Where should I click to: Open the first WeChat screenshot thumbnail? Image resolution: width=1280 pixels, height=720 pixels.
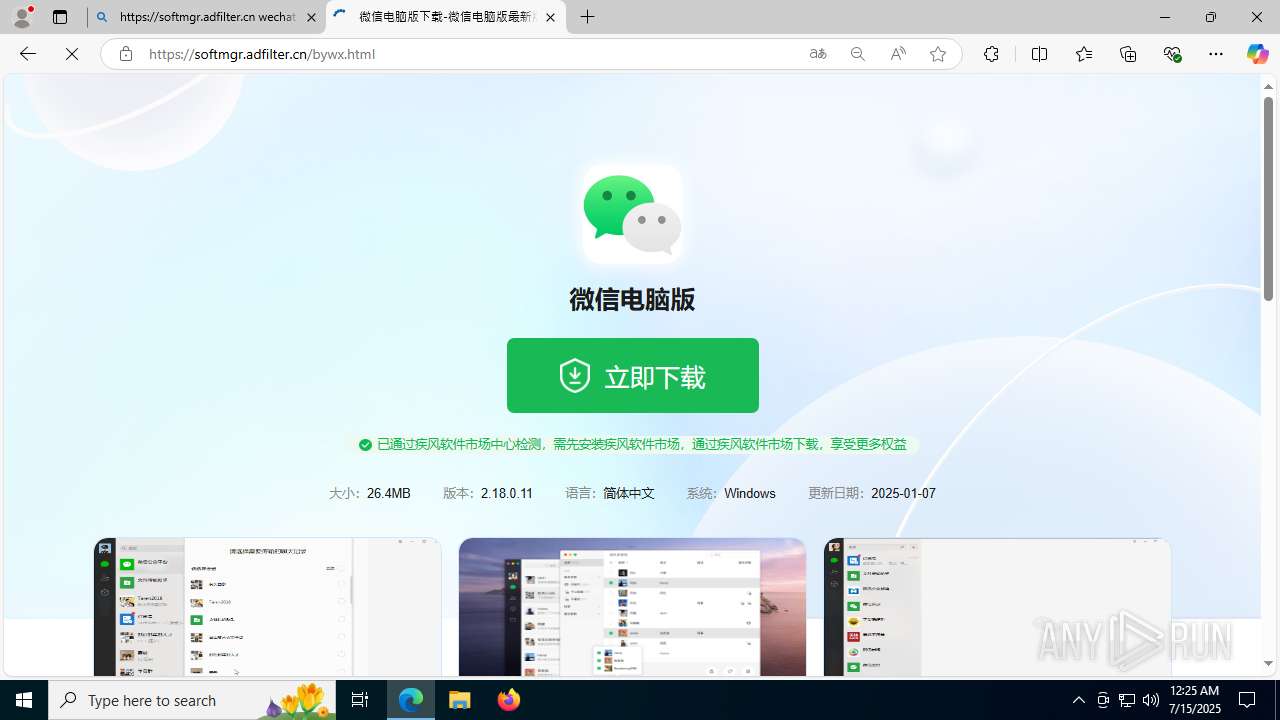point(267,607)
